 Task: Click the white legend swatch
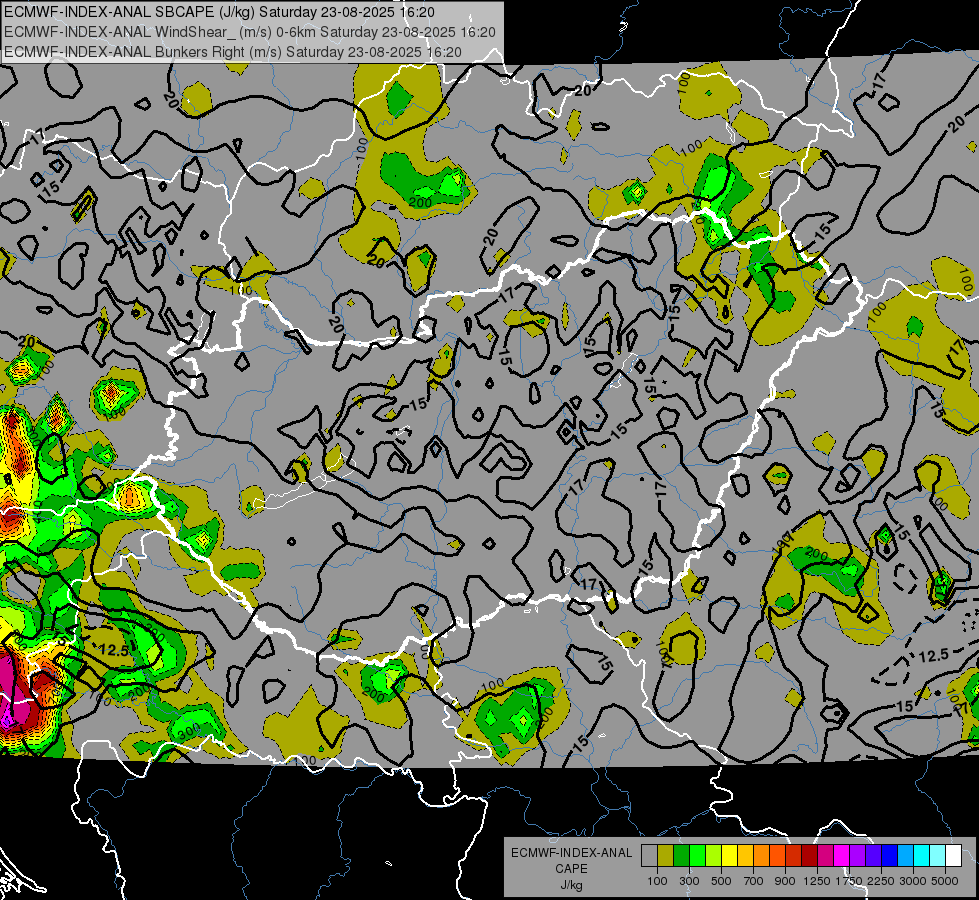pos(954,855)
